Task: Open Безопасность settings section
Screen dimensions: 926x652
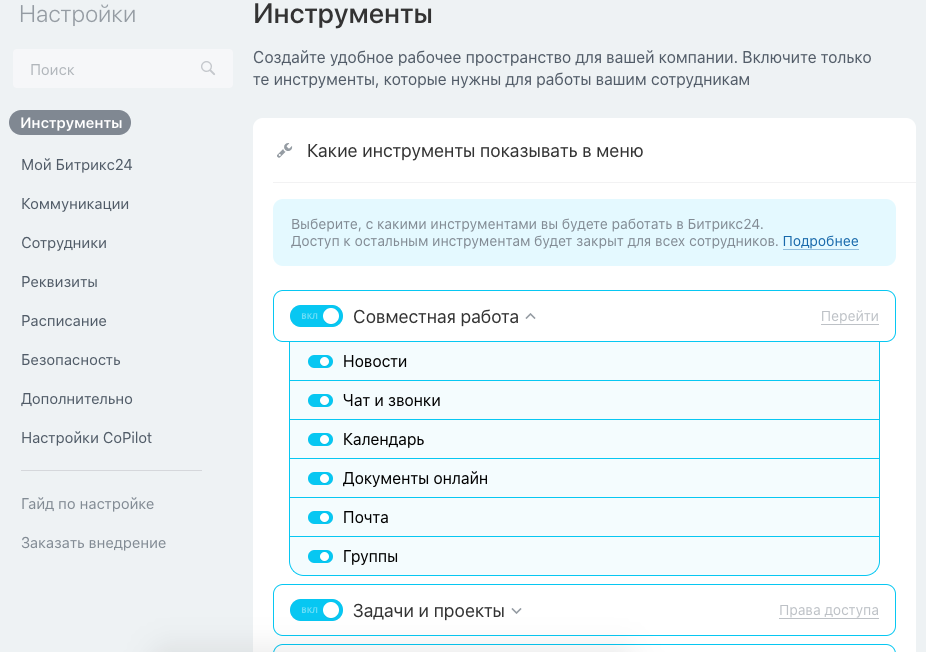Action: [x=71, y=360]
